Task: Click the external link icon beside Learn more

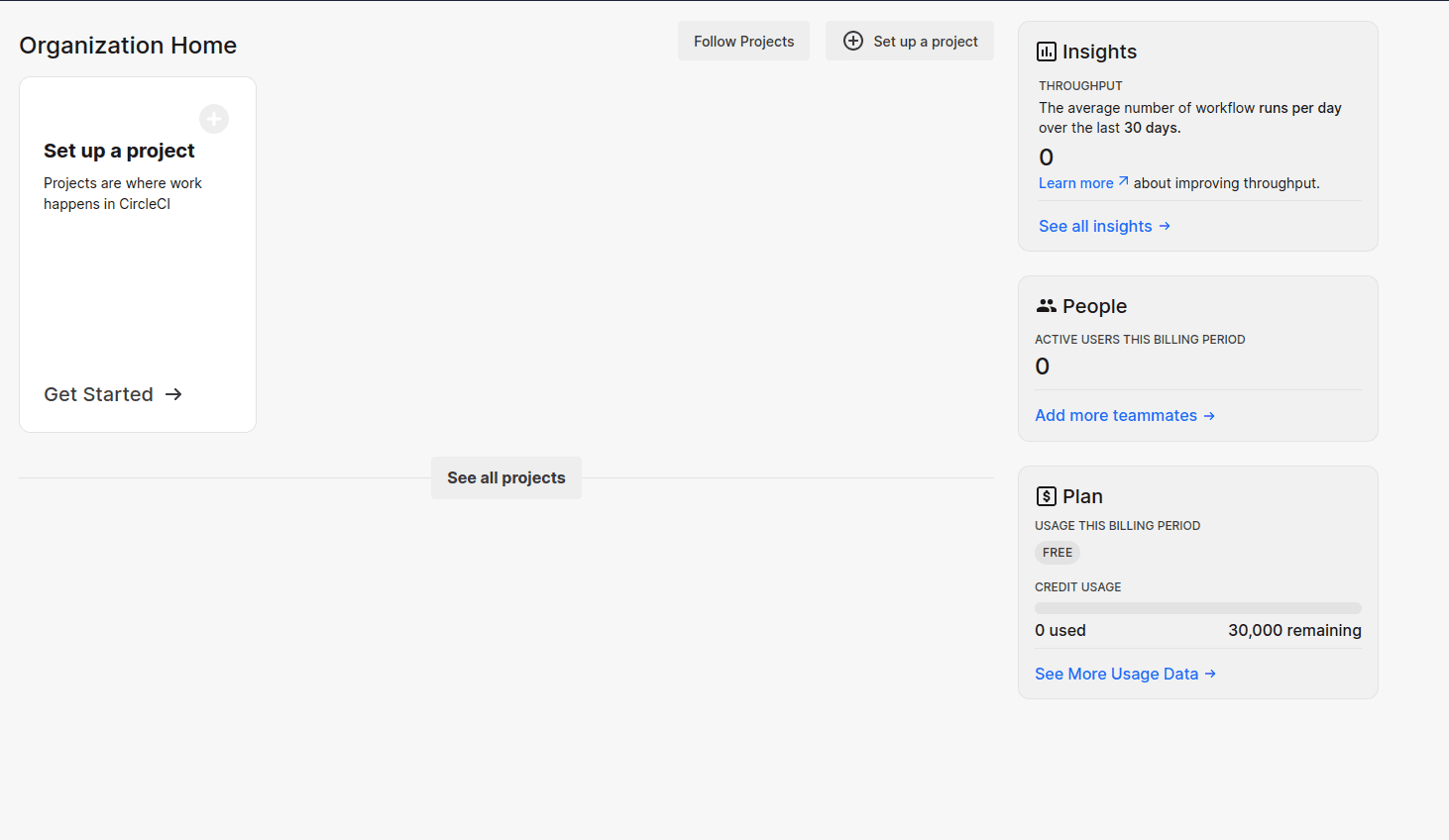Action: pyautogui.click(x=1123, y=182)
